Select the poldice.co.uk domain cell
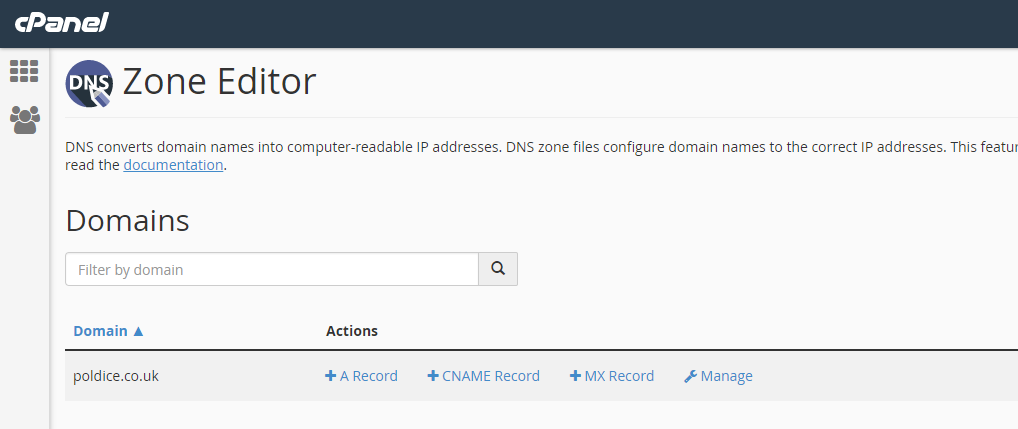The height and width of the screenshot is (429, 1018). point(116,376)
